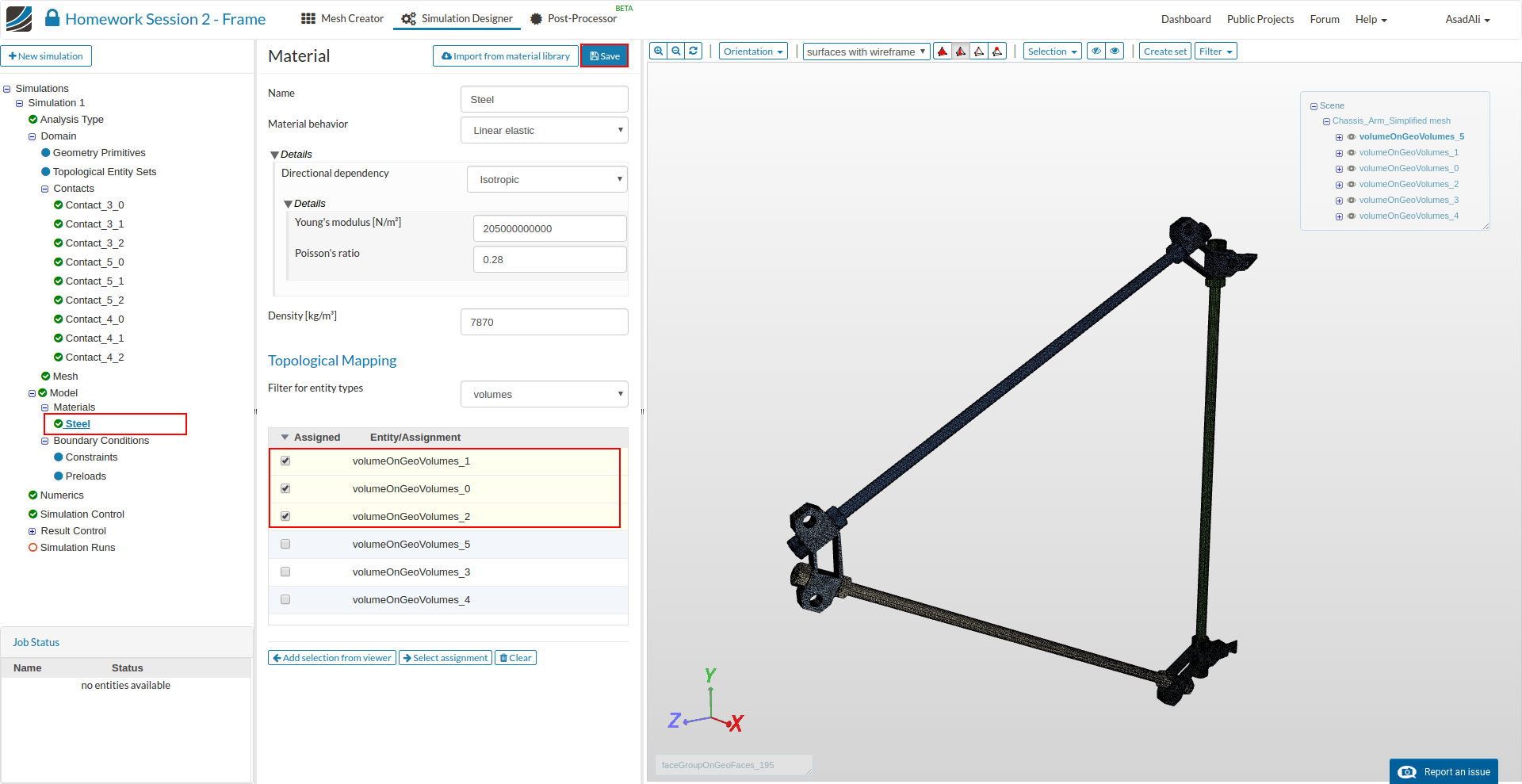The image size is (1522, 784).
Task: Open the 'surfaces with wireframe' render mode dropdown
Action: (x=866, y=52)
